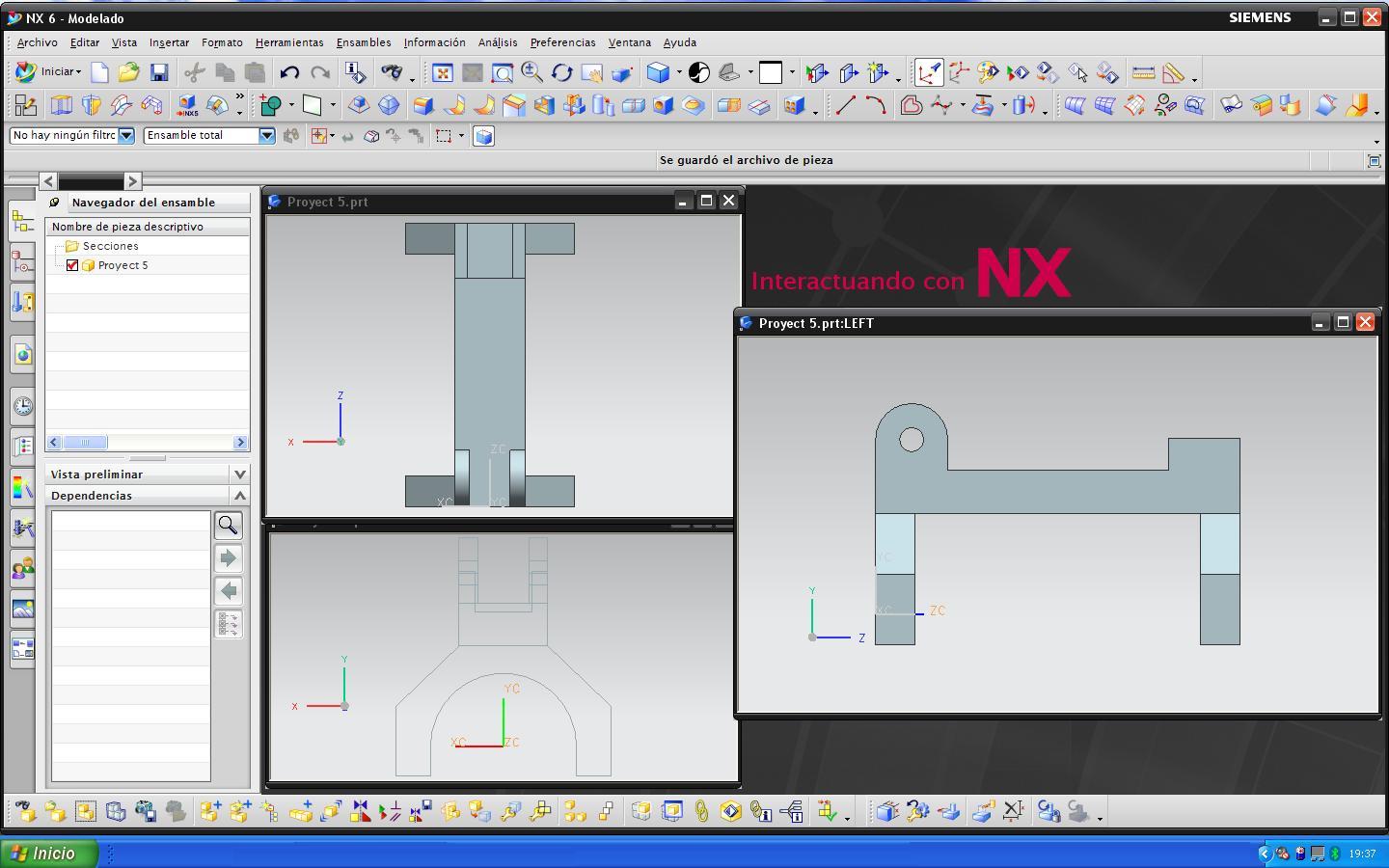The image size is (1389, 868).
Task: Click the system tray clock 19:37
Action: (1362, 854)
